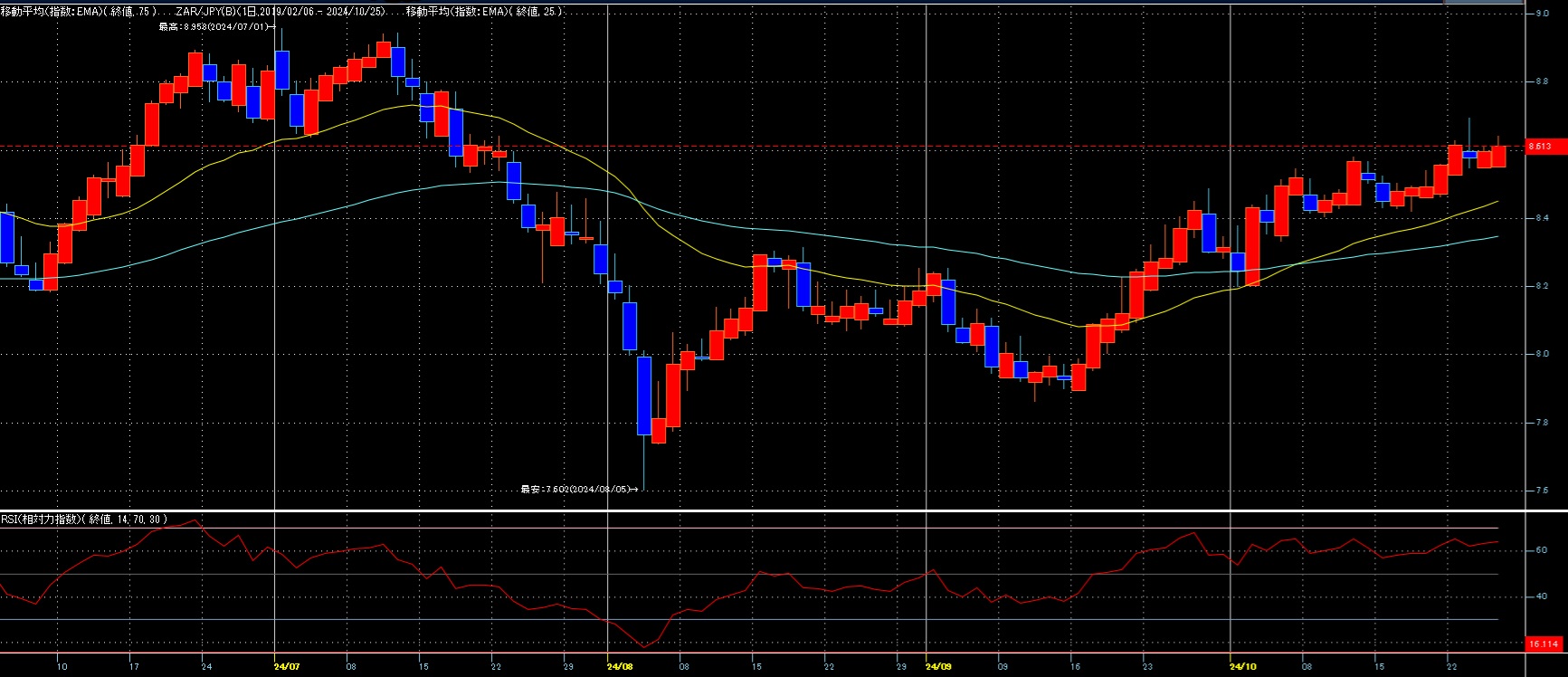1568x677 pixels.
Task: Click the 9.0 price scale label
Action: (1542, 14)
